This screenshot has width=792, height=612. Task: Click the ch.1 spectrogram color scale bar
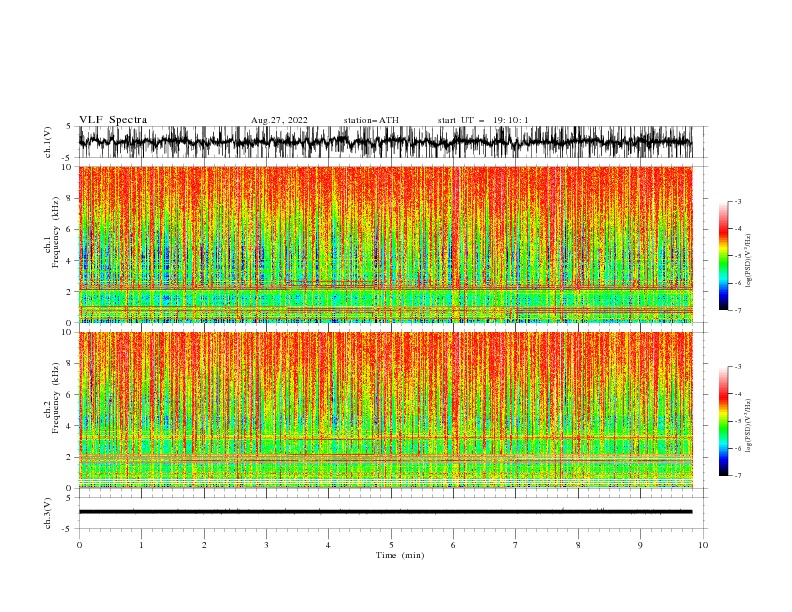pyautogui.click(x=723, y=256)
